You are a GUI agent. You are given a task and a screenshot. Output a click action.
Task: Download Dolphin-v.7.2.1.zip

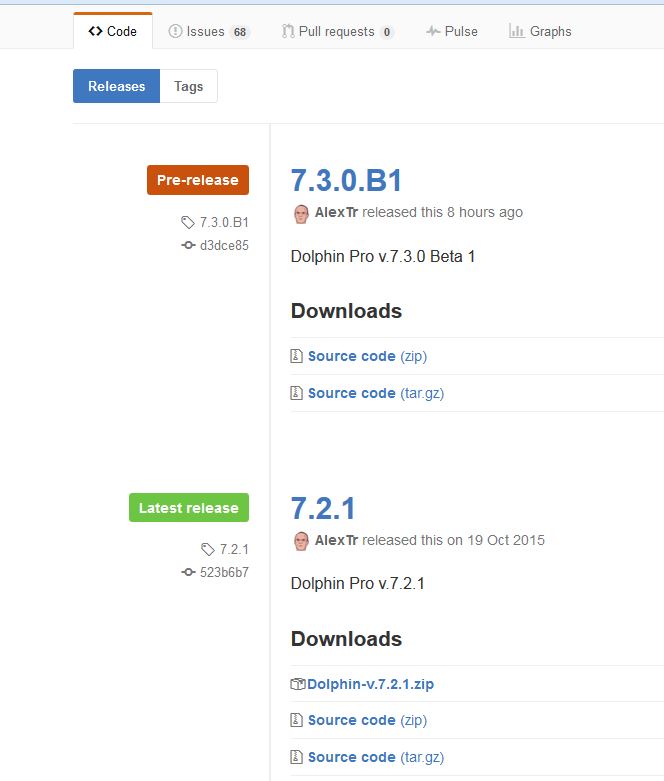[370, 684]
